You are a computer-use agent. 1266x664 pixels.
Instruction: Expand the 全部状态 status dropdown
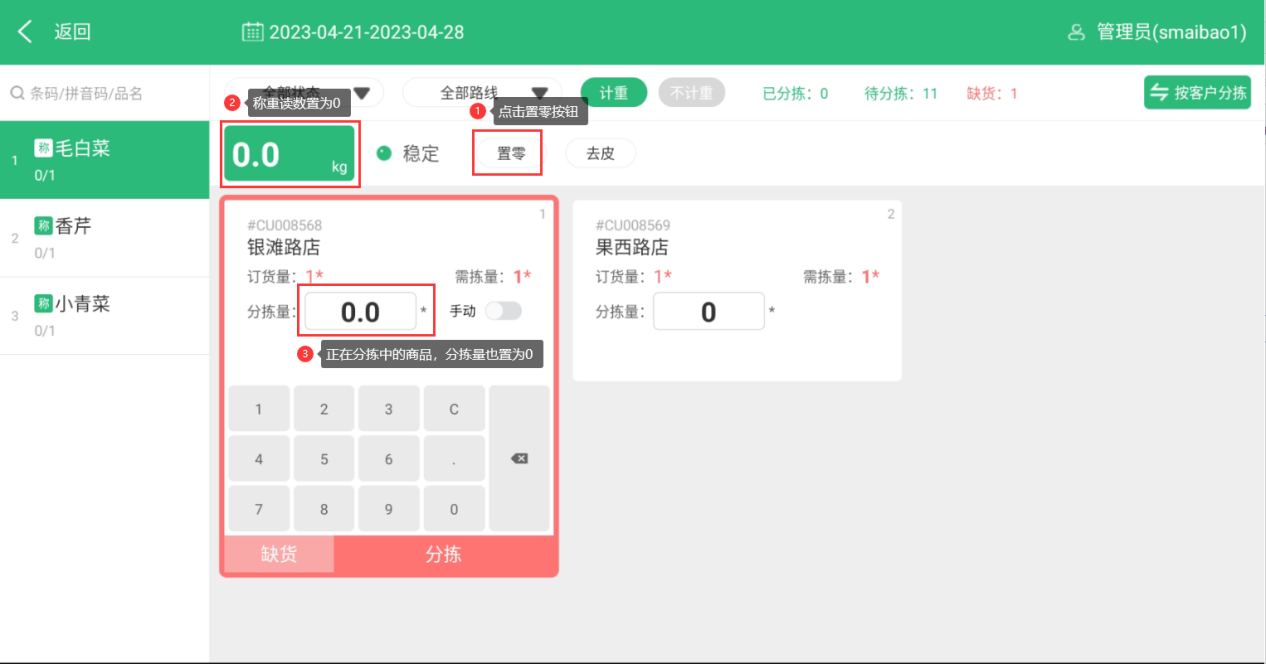(362, 93)
